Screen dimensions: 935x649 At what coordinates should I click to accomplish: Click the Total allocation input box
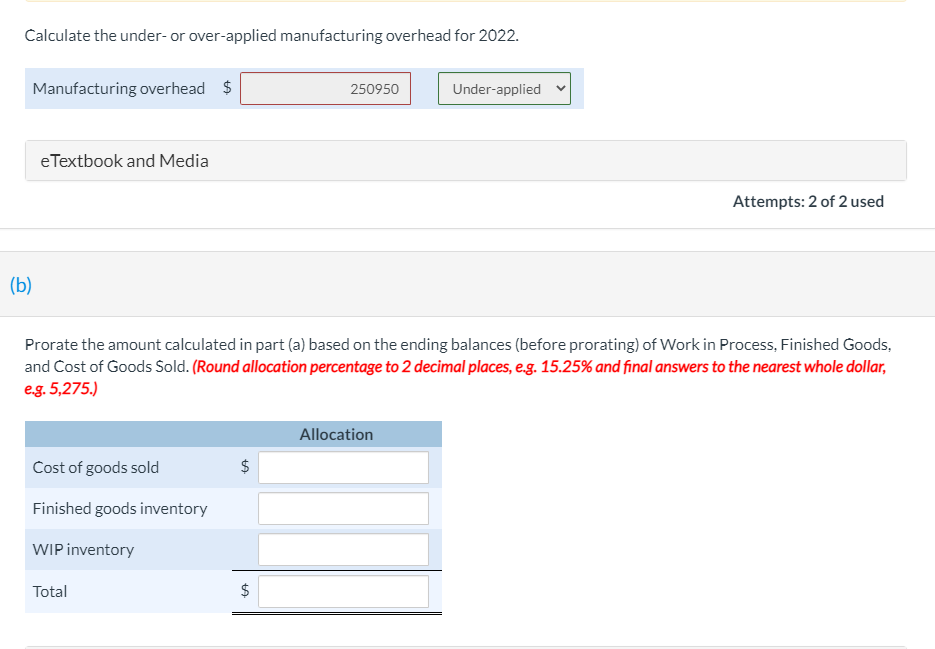[343, 591]
